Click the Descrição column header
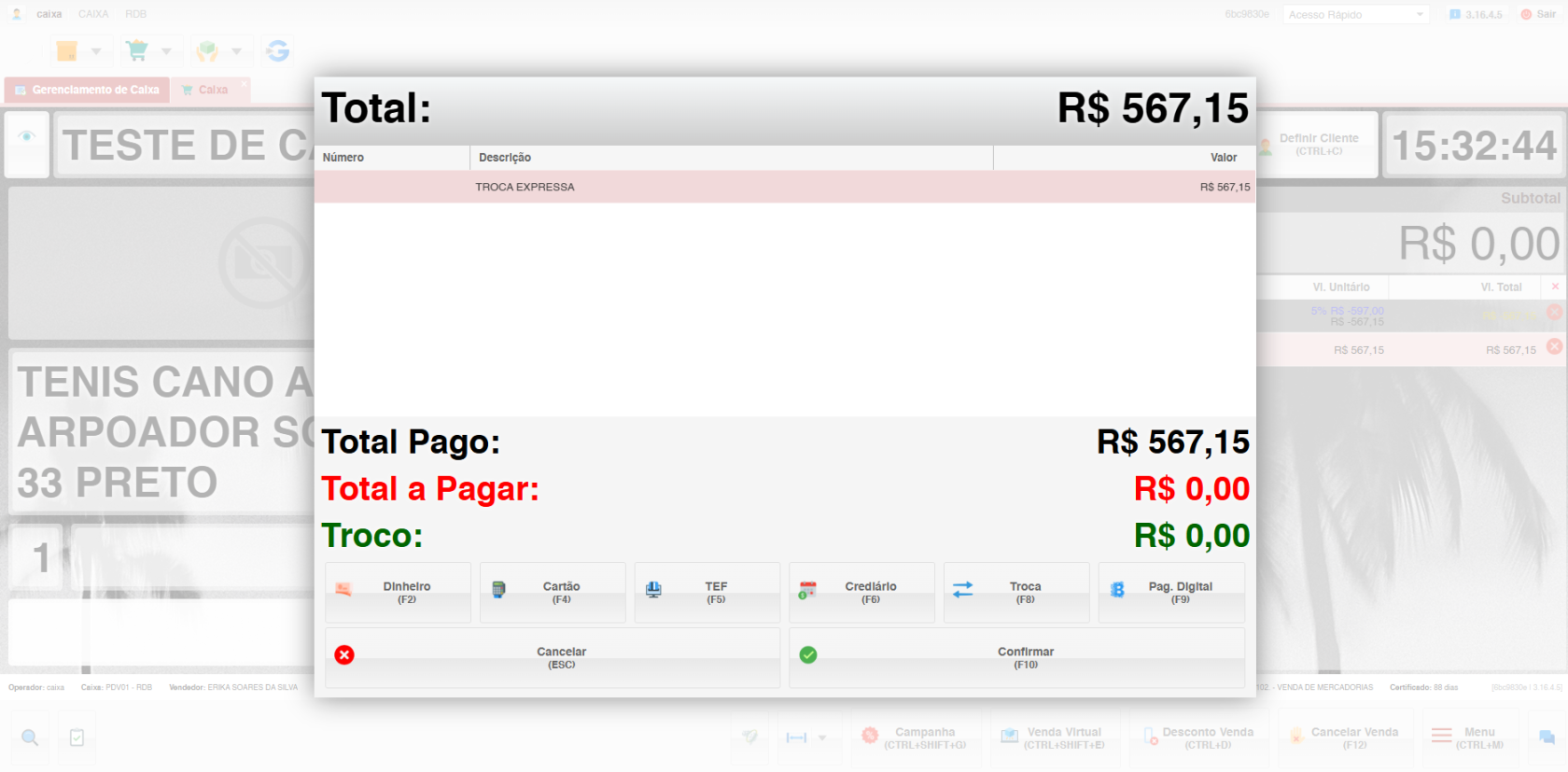 click(731, 158)
